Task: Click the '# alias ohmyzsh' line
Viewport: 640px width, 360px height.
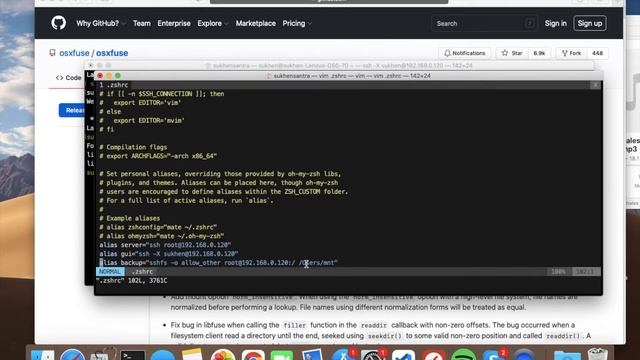Action: (162, 236)
